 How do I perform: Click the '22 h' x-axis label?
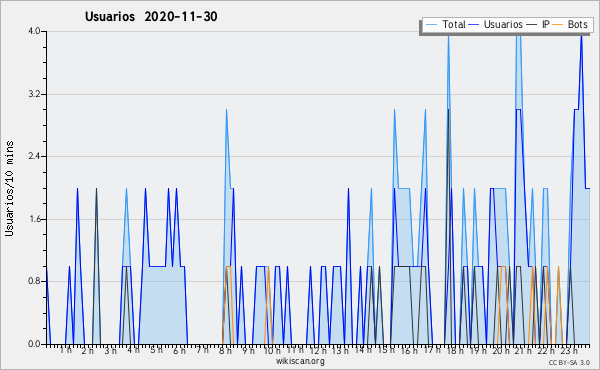coord(546,350)
